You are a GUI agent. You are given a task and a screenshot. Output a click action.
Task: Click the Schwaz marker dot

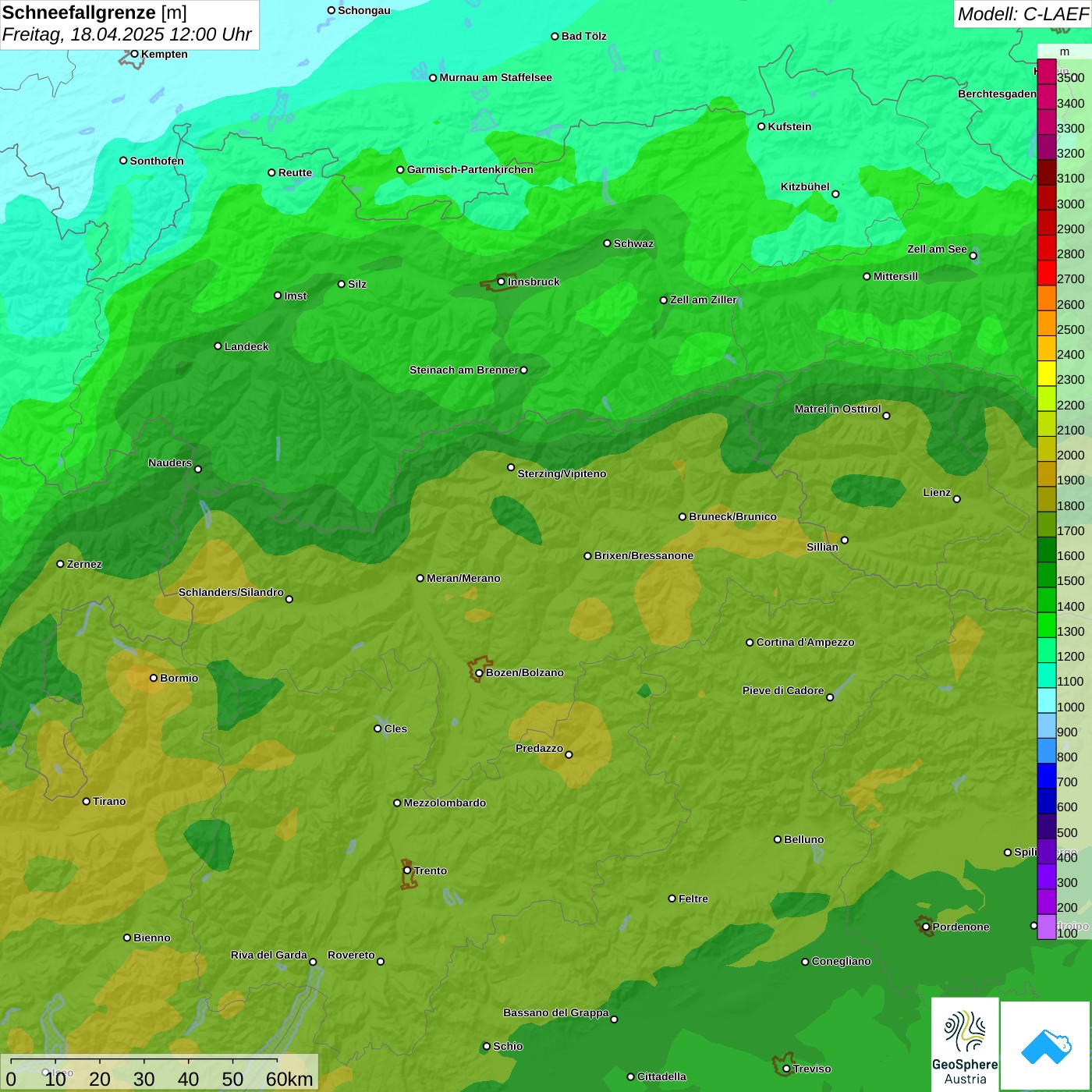click(x=607, y=243)
